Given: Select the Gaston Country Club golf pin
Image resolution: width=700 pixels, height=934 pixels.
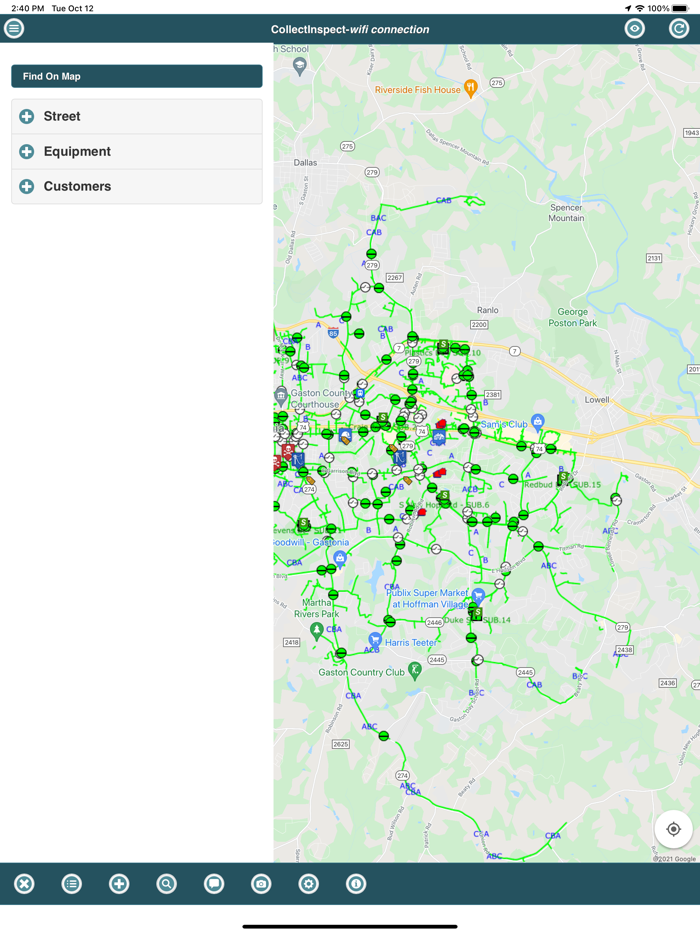Looking at the screenshot, I should (x=415, y=670).
